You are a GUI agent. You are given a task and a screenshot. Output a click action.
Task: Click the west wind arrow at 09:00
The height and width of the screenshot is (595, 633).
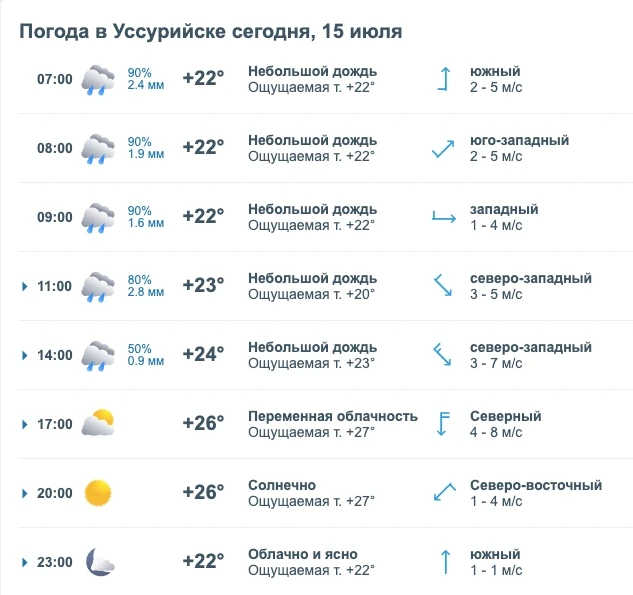pos(444,217)
